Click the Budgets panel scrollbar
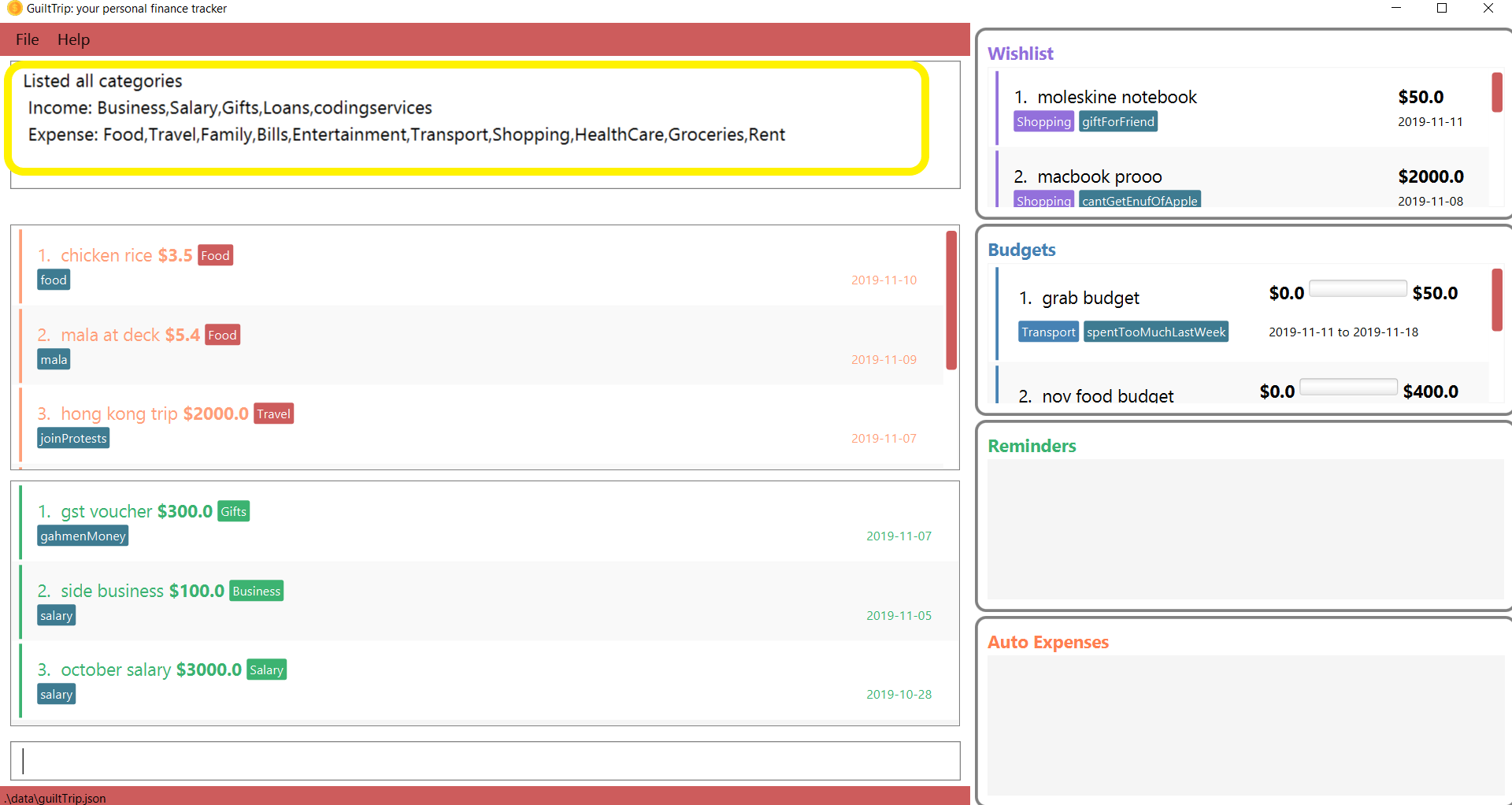The image size is (1512, 805). tap(1497, 300)
